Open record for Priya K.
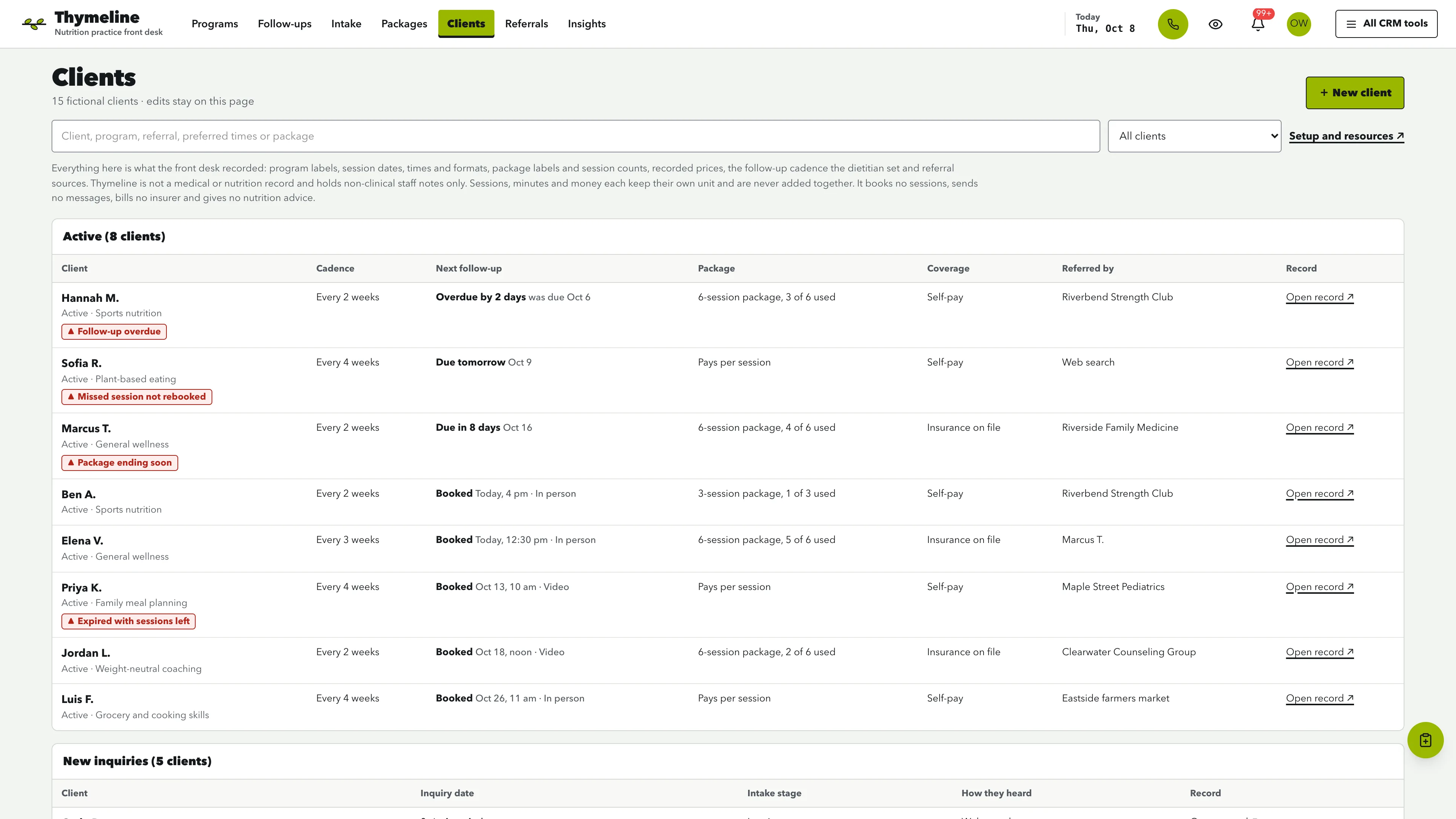This screenshot has width=1456, height=819. click(1319, 587)
